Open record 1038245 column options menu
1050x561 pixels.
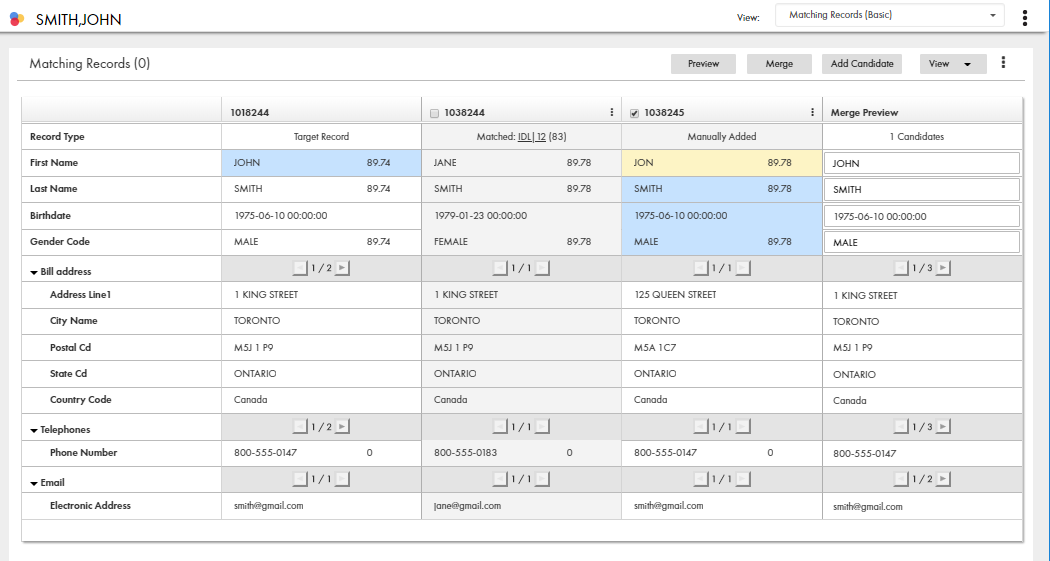tap(812, 113)
